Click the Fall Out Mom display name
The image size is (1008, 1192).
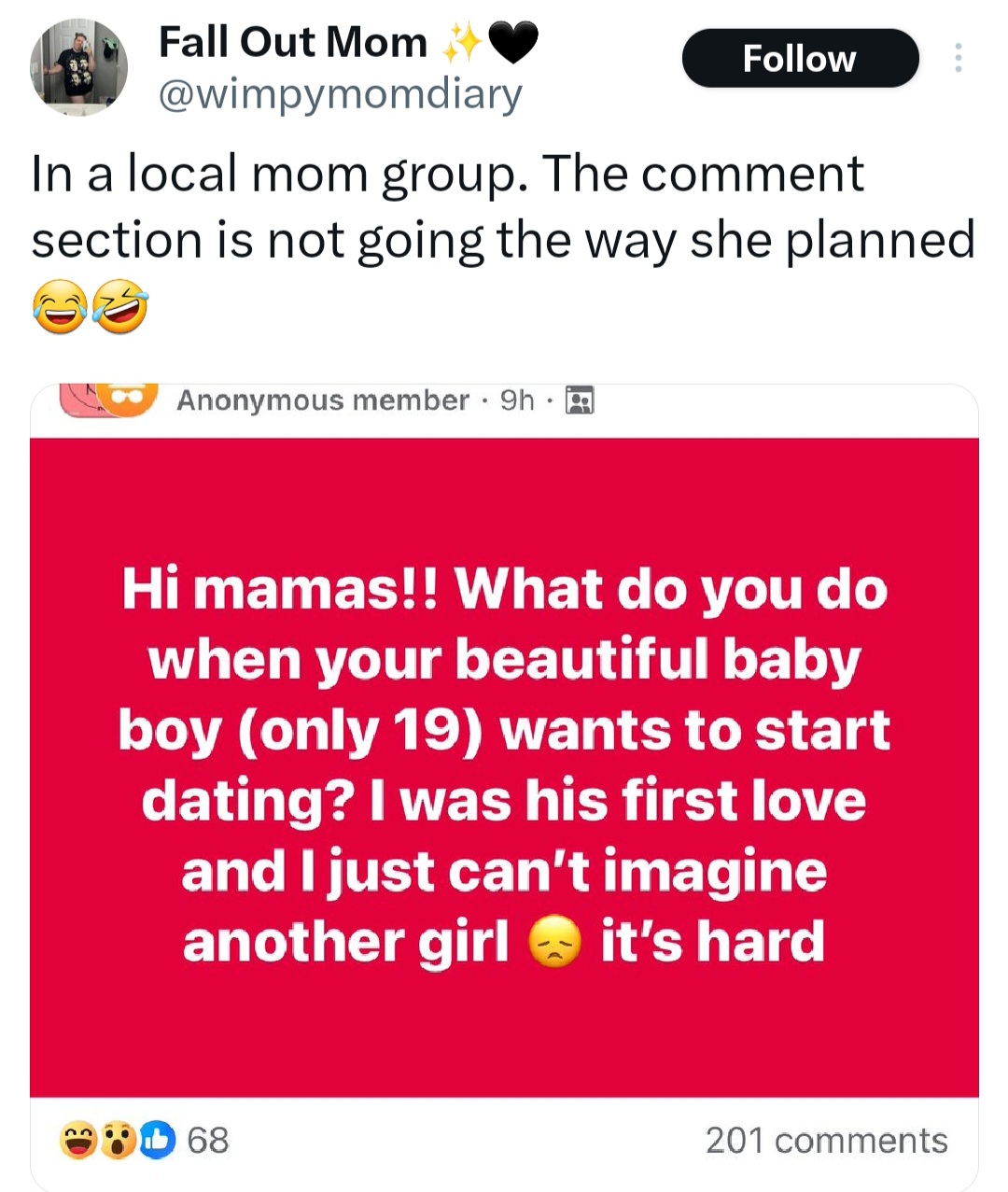coord(292,42)
